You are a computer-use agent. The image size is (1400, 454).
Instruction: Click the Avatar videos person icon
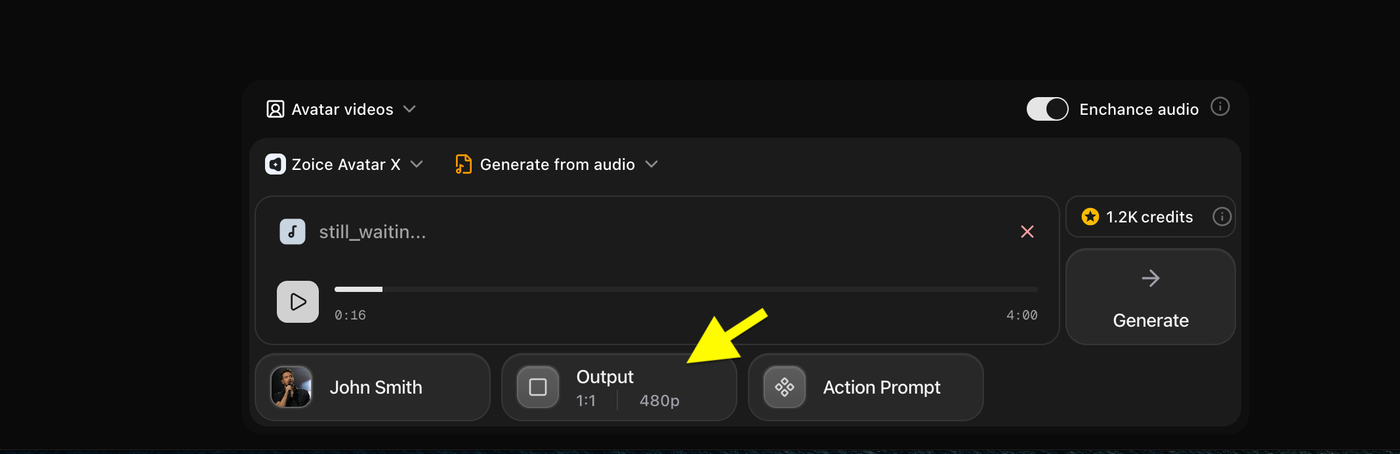275,109
